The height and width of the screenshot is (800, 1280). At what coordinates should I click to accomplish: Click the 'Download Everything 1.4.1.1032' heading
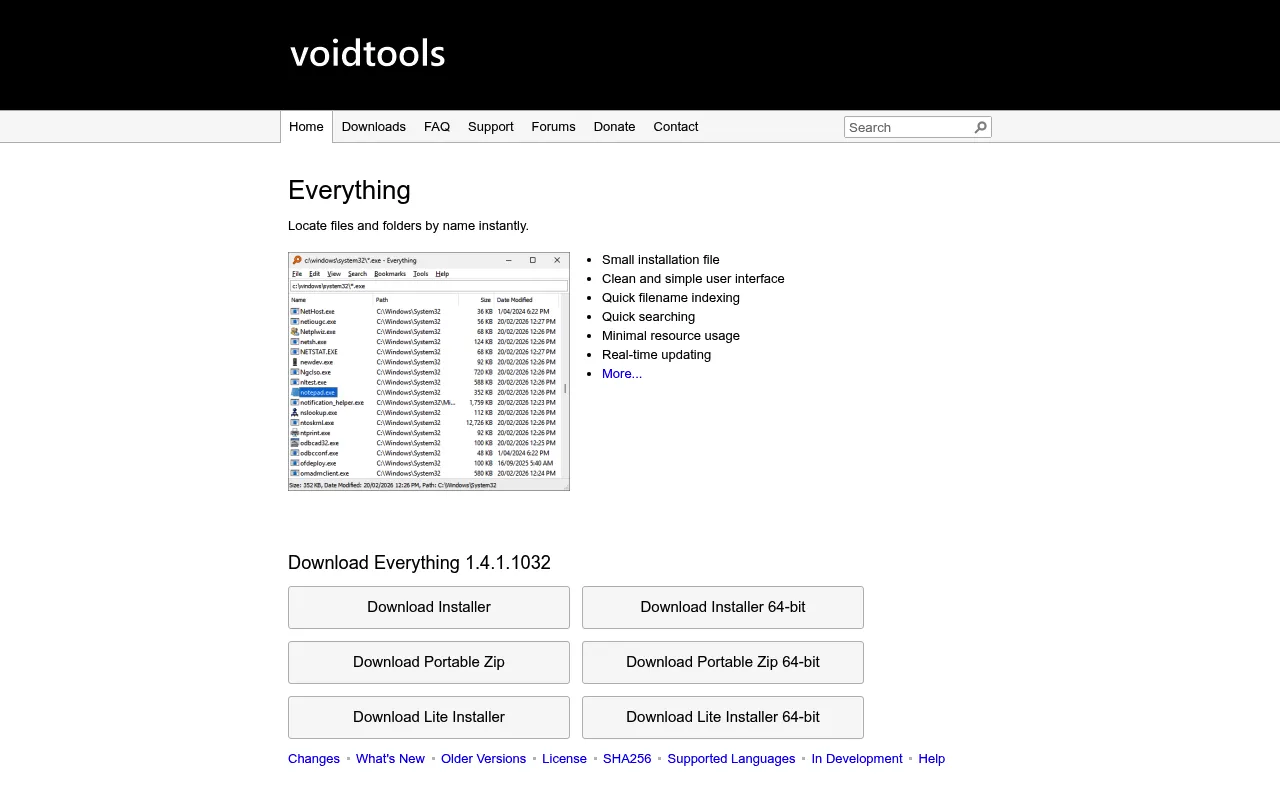click(x=419, y=563)
